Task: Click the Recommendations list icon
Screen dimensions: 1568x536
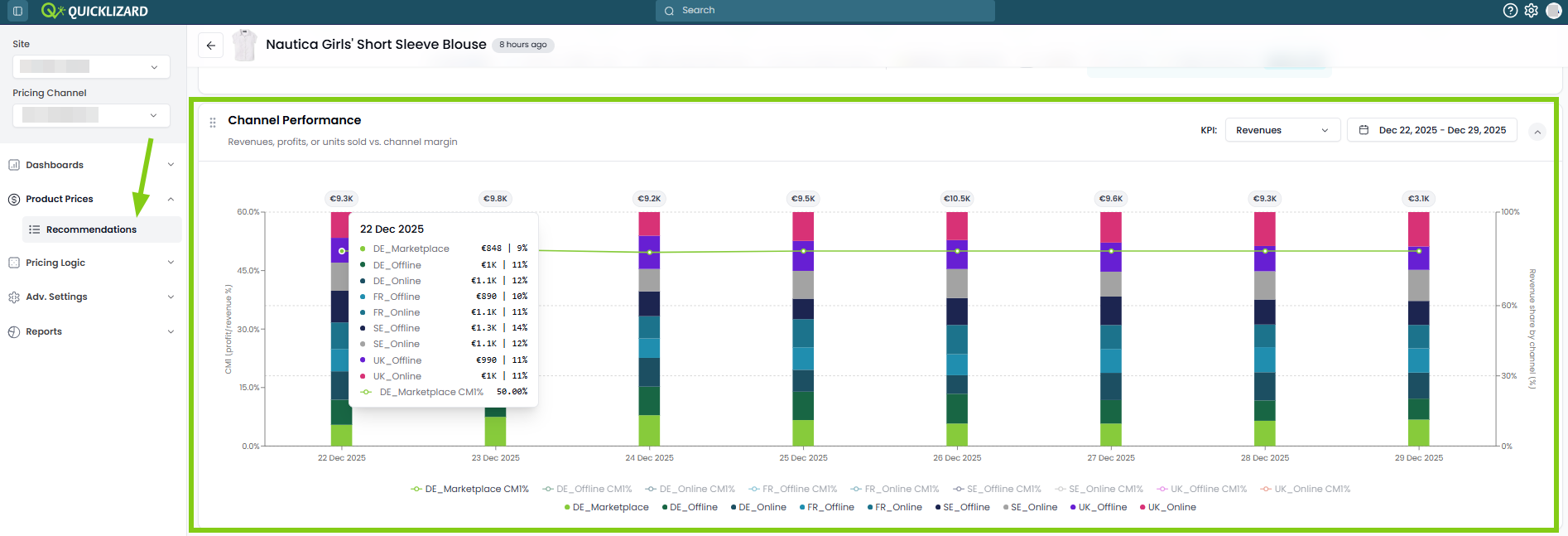Action: click(x=35, y=229)
